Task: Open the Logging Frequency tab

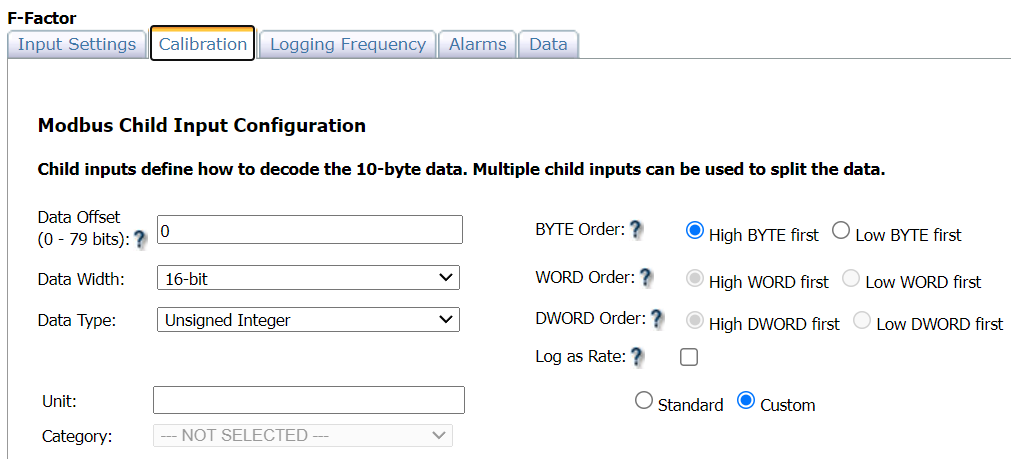Action: coord(347,44)
